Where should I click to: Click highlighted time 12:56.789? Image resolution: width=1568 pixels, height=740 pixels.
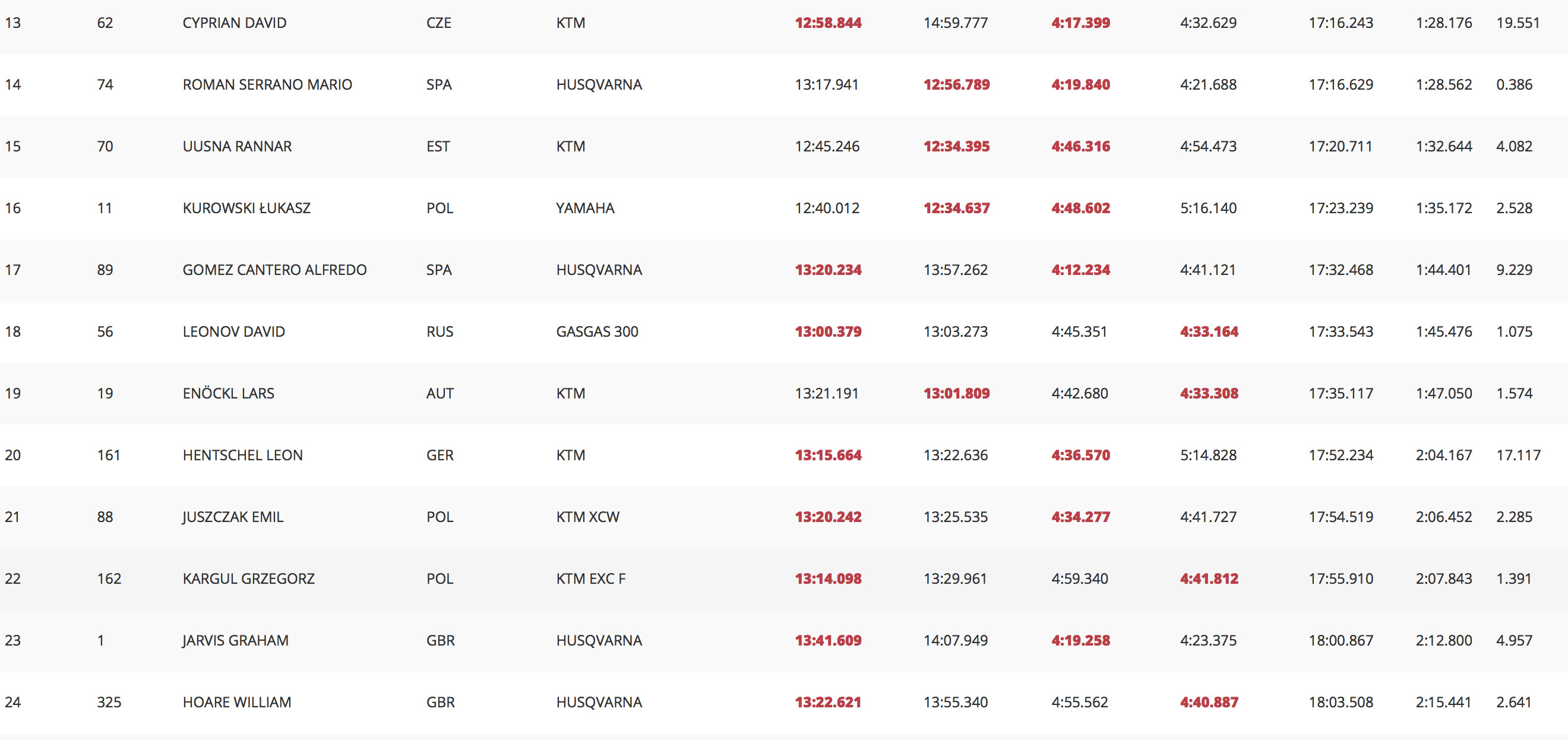pyautogui.click(x=956, y=84)
